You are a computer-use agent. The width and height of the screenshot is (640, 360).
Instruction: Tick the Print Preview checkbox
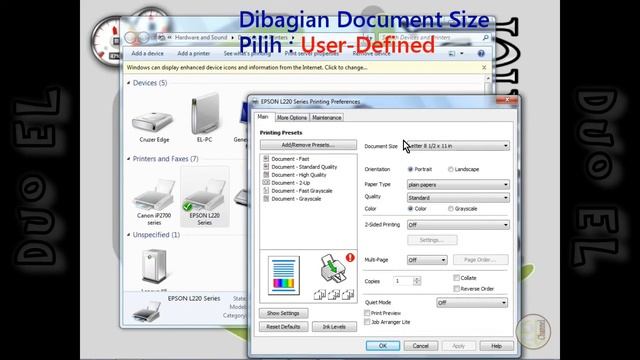point(367,313)
